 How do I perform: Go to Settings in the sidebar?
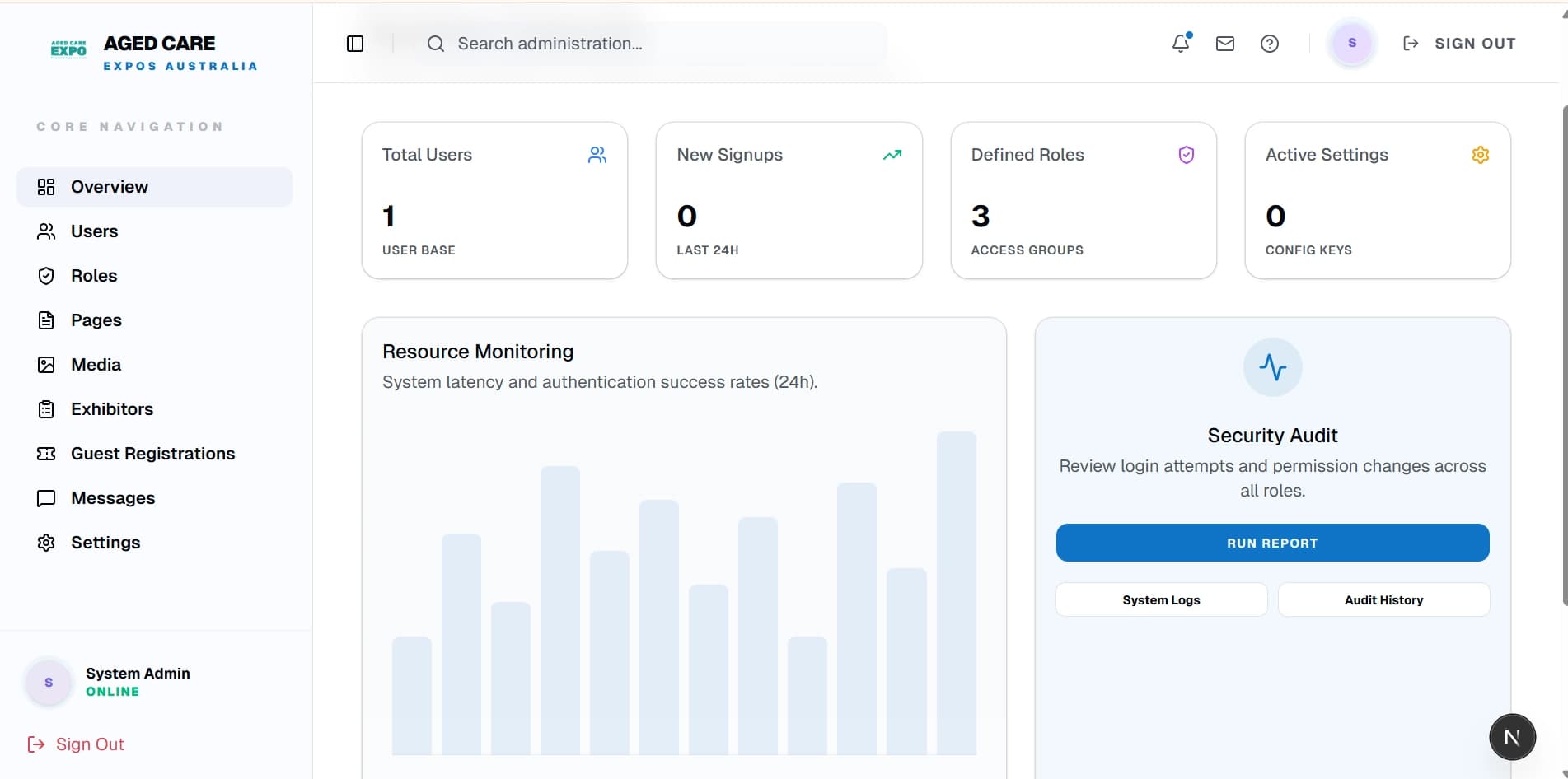coord(154,543)
